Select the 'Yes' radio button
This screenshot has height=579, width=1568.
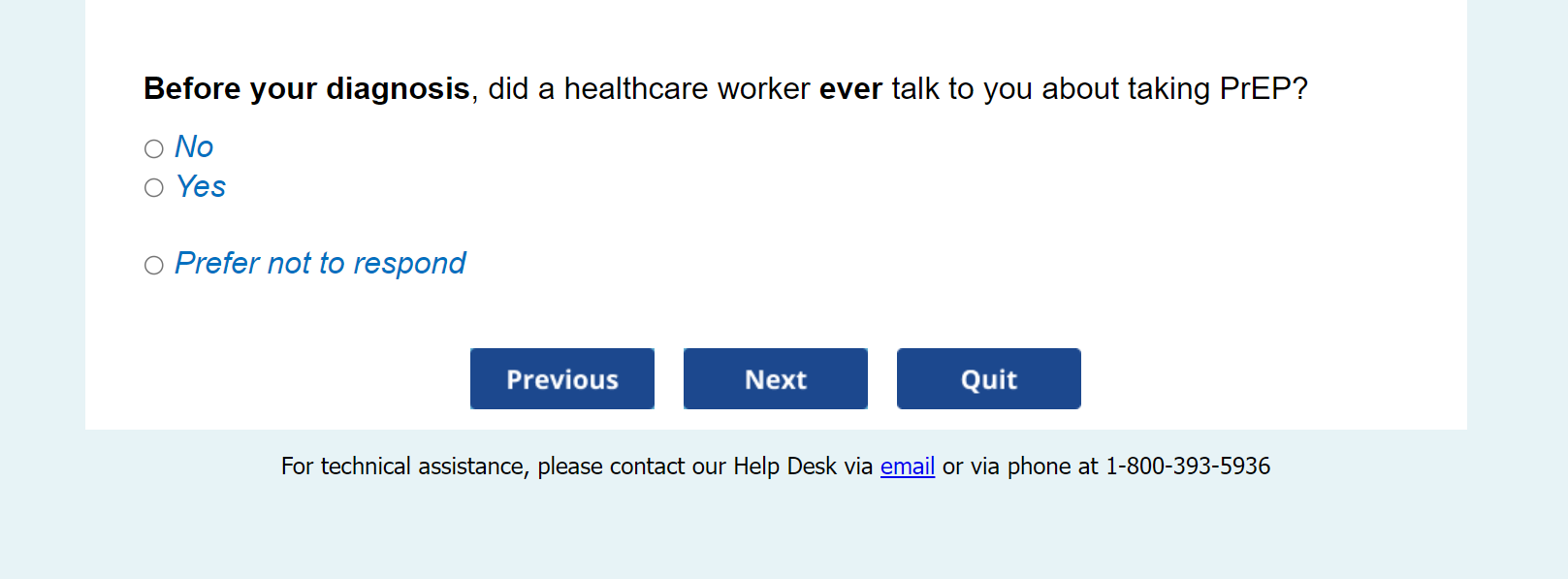coord(154,188)
